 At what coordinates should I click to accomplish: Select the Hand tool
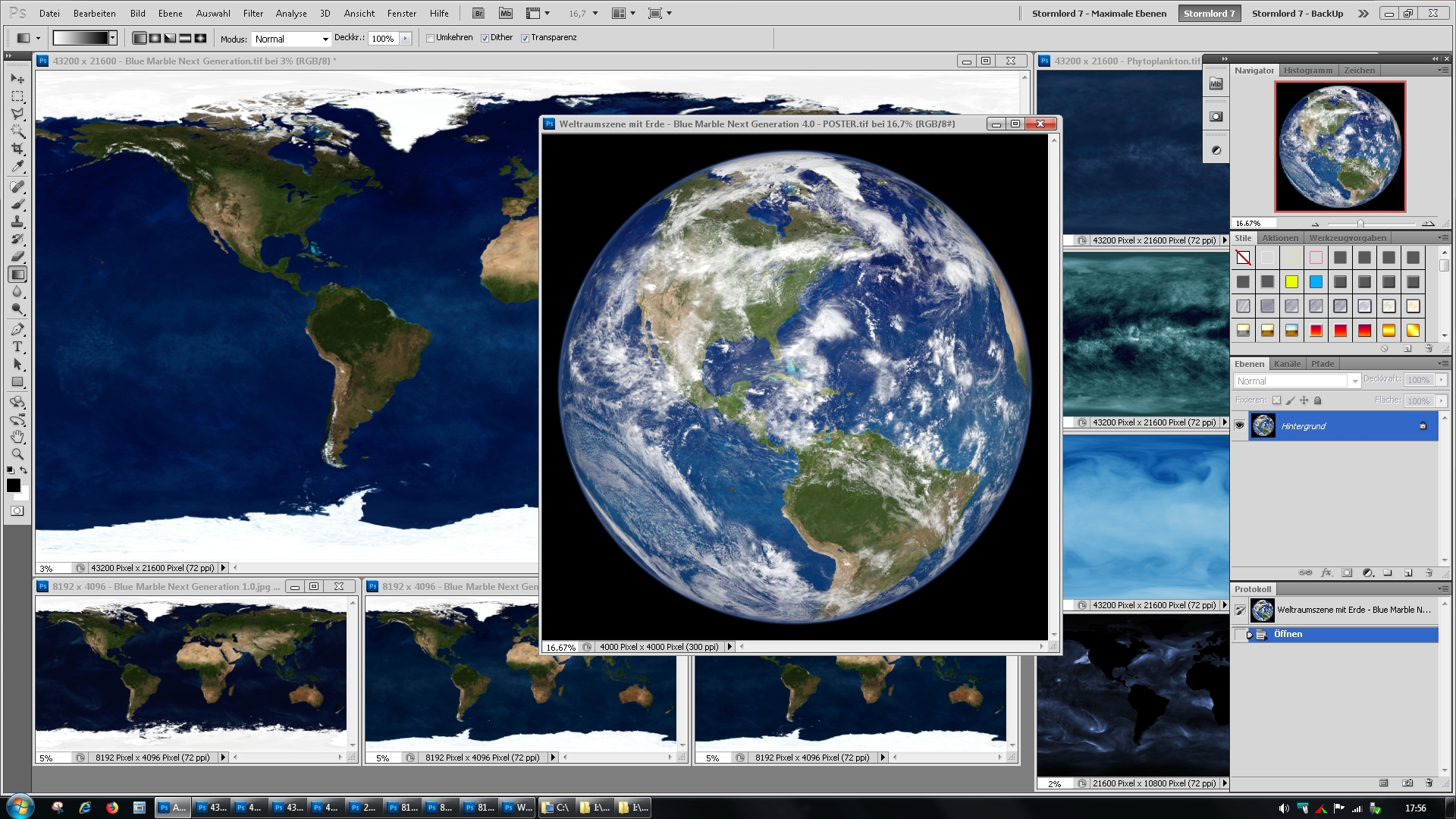17,438
